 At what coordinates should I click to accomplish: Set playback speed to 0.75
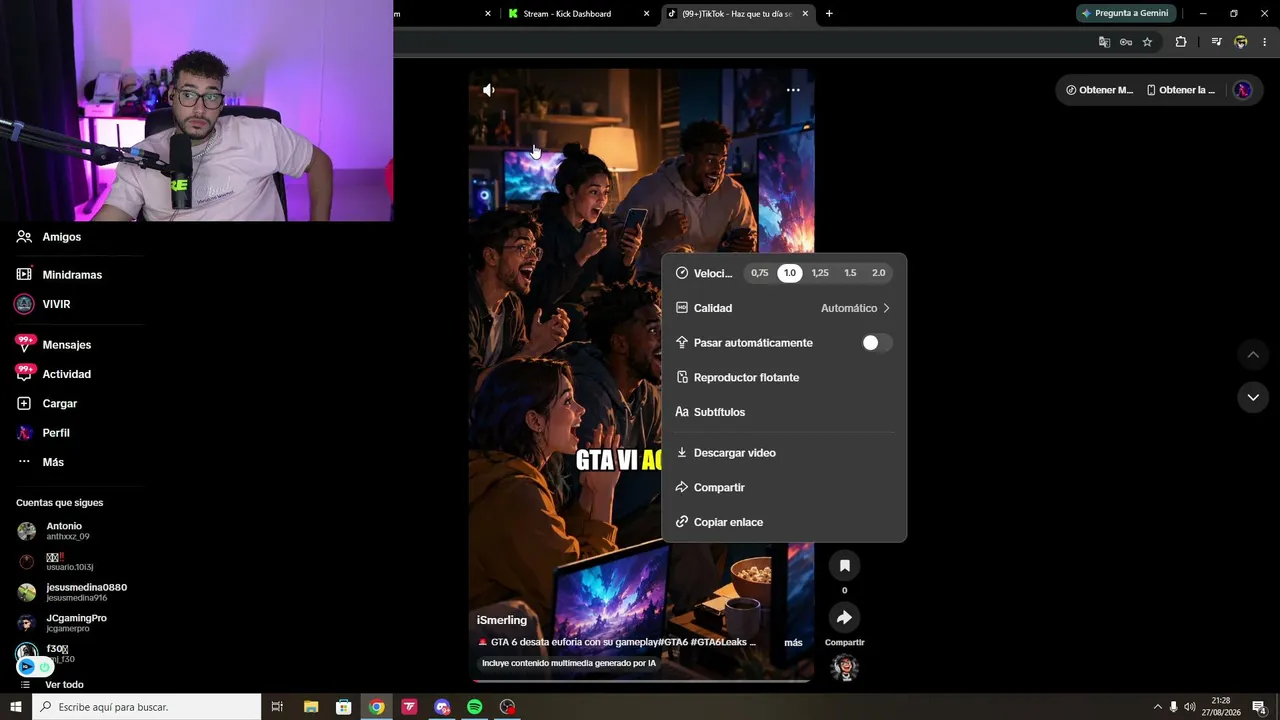point(760,273)
